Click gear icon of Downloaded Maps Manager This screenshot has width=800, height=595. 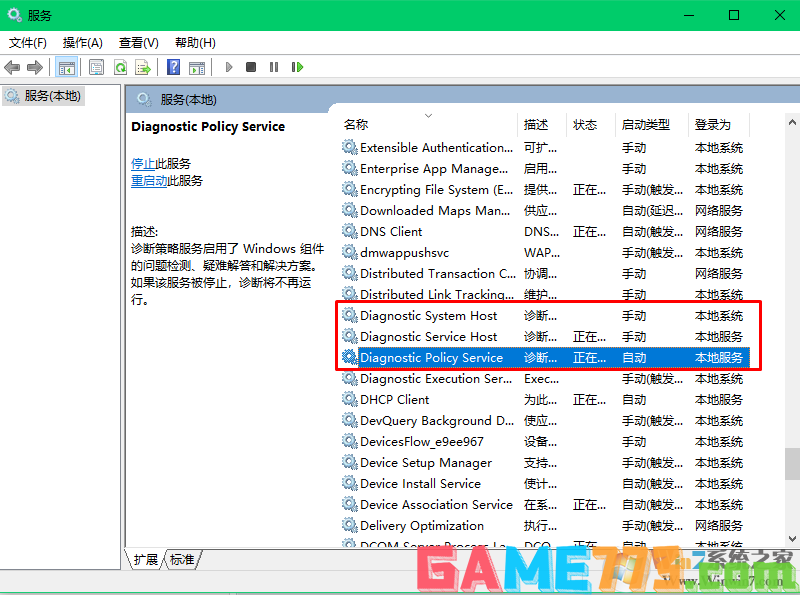[349, 210]
